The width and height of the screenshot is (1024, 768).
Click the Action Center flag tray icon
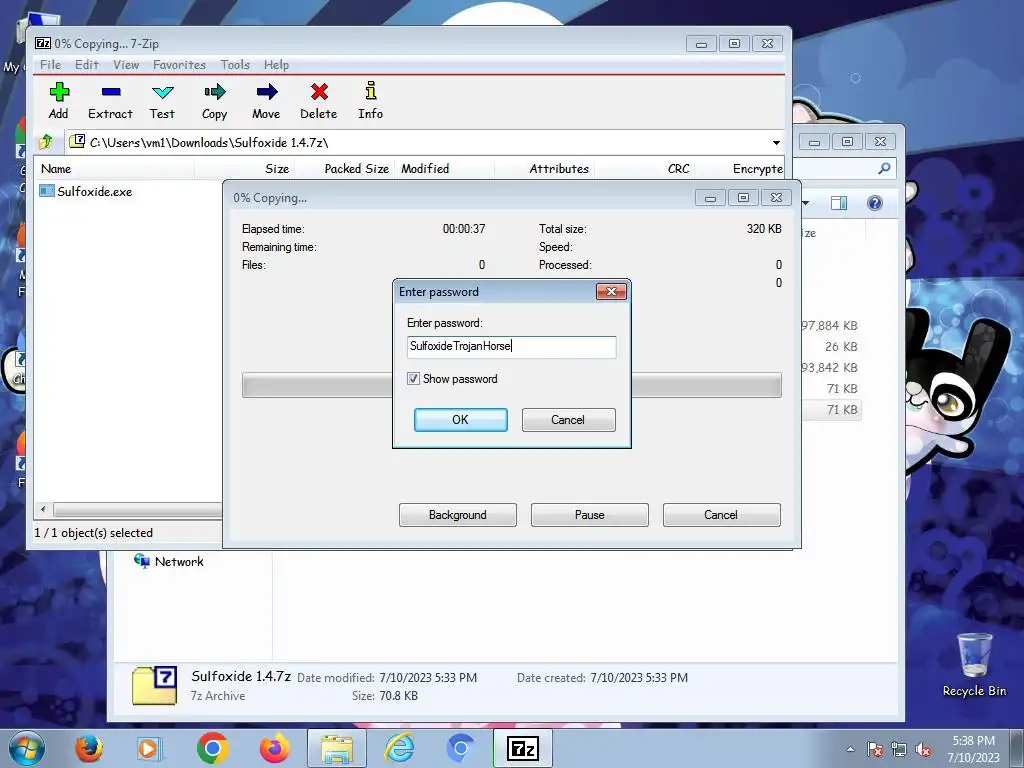(875, 749)
